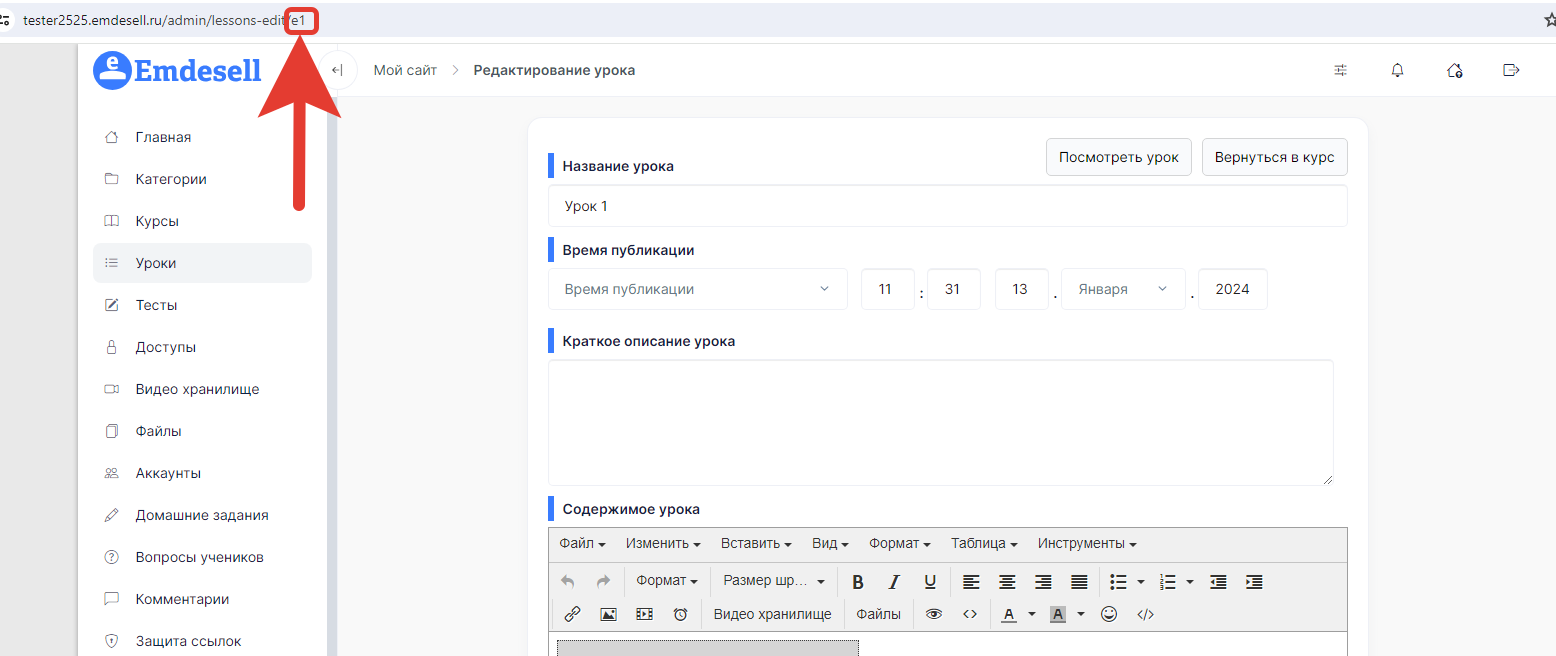Expand the bulleted list style arrow

(x=1141, y=581)
